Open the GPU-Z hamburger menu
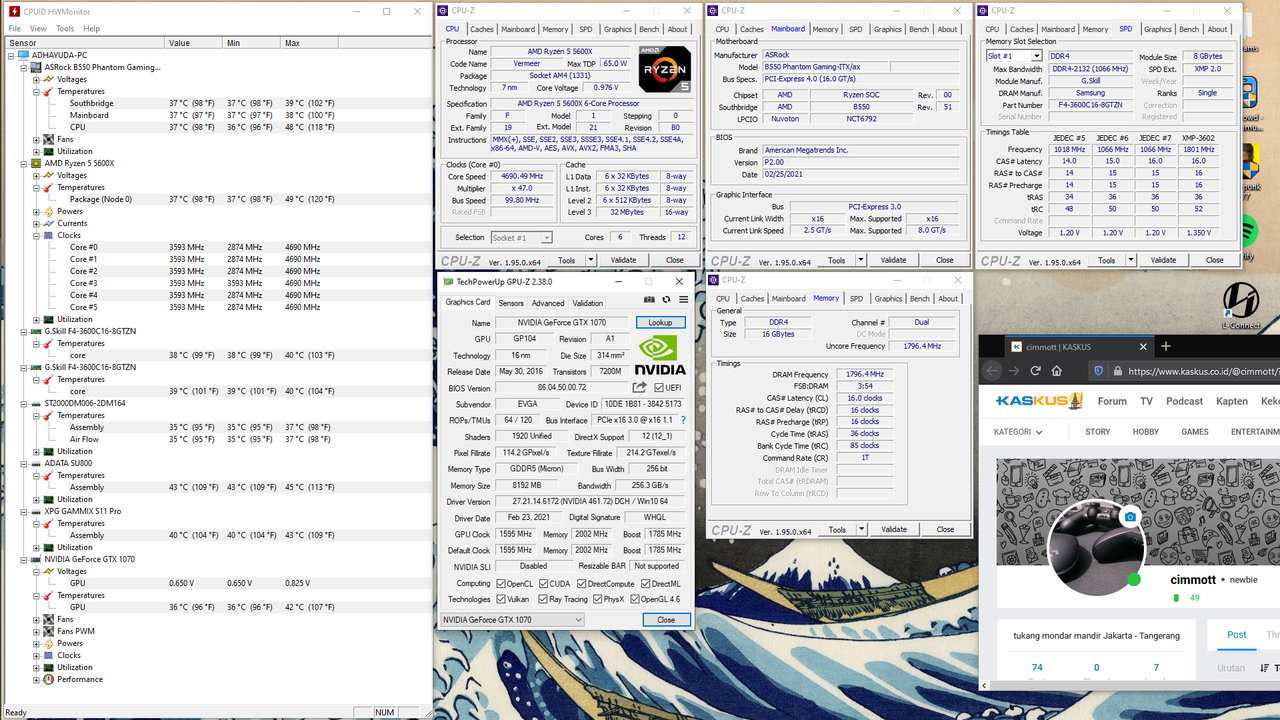Screen dimensions: 1280x720 [x=683, y=299]
